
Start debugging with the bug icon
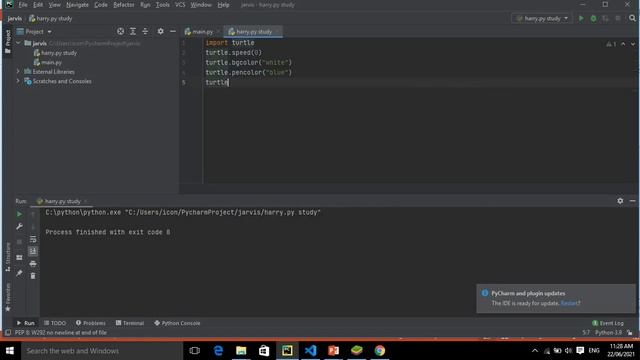tap(593, 18)
